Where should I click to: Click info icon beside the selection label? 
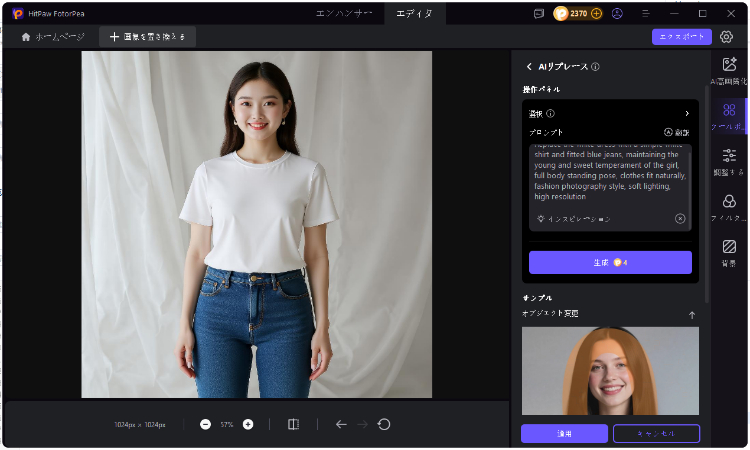tap(551, 113)
